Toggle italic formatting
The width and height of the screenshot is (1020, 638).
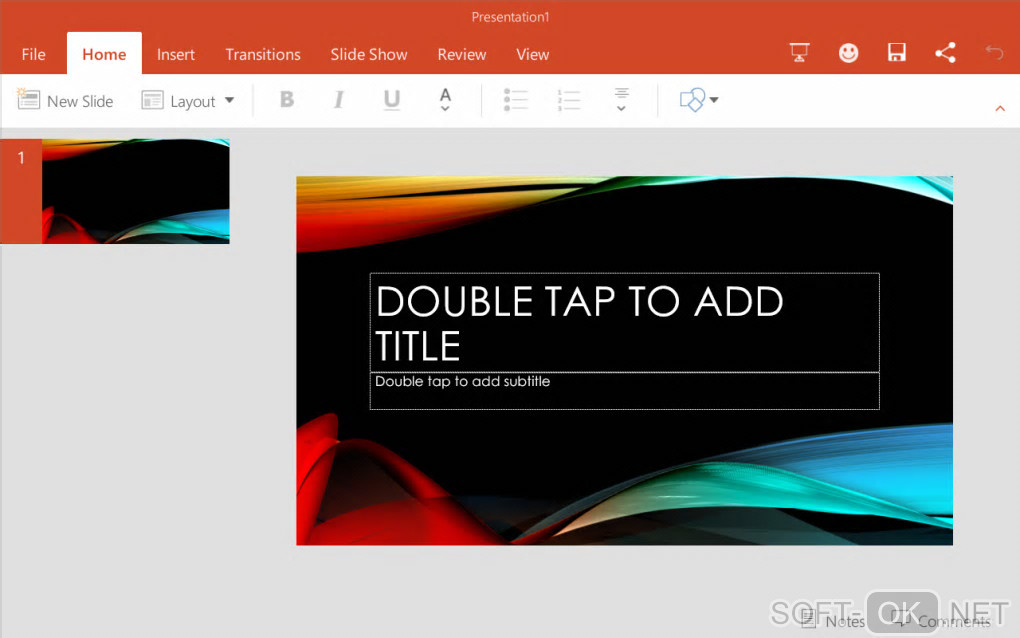pos(339,100)
